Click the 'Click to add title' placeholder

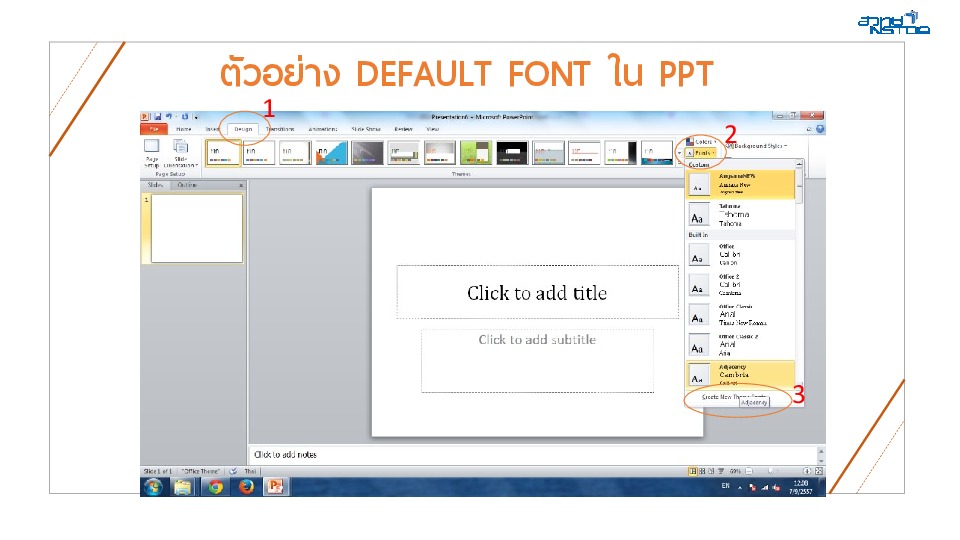pos(538,293)
